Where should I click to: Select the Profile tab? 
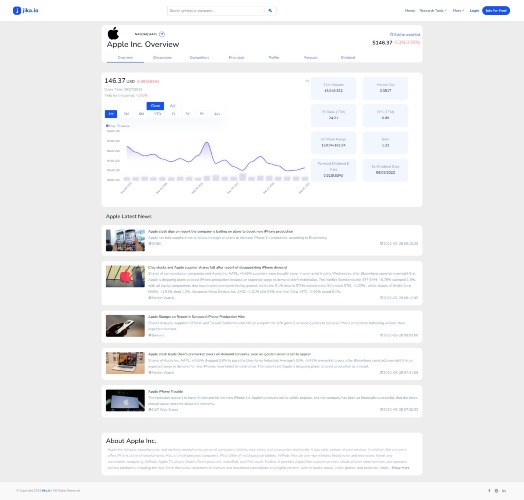pos(274,57)
